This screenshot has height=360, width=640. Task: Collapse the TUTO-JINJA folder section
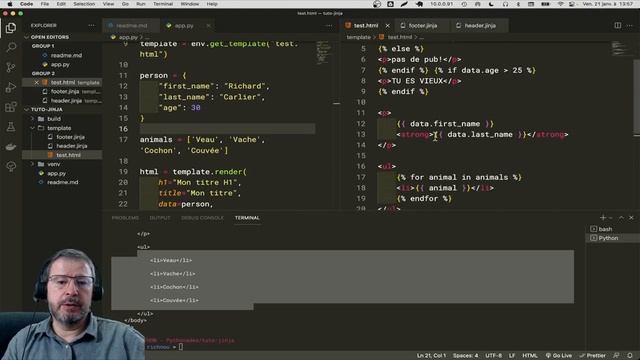[x=62, y=109]
